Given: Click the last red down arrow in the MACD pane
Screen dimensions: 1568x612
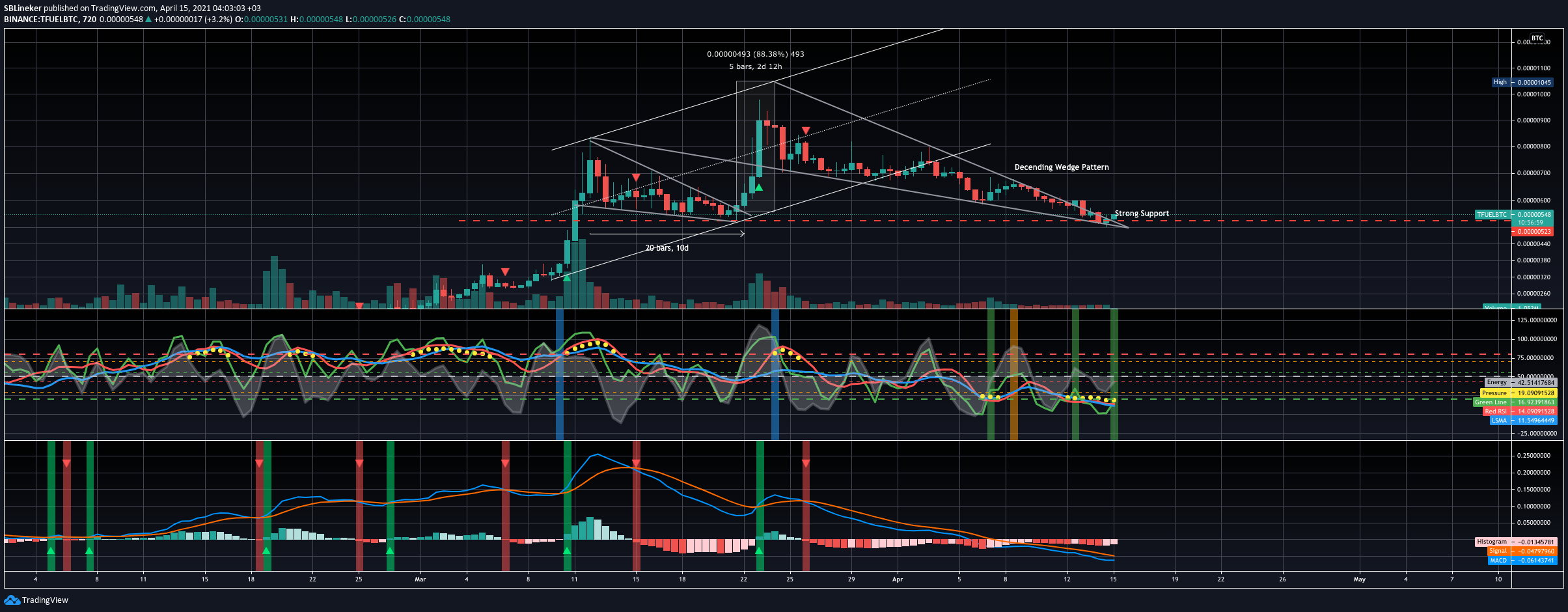Looking at the screenshot, I should pos(806,463).
